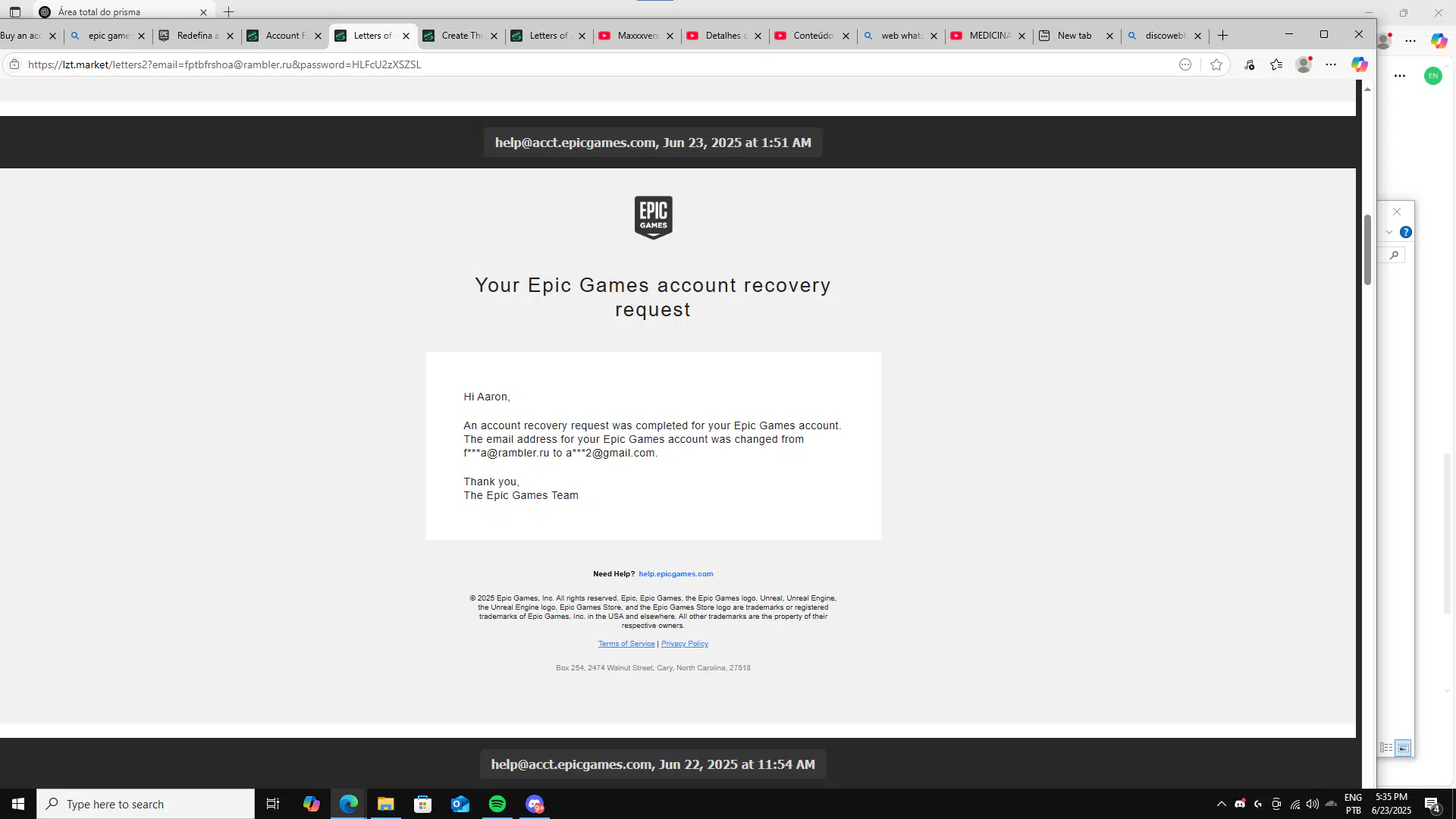This screenshot has height=819, width=1456.
Task: Open tab actions menu icon in background window
Action: (15, 12)
